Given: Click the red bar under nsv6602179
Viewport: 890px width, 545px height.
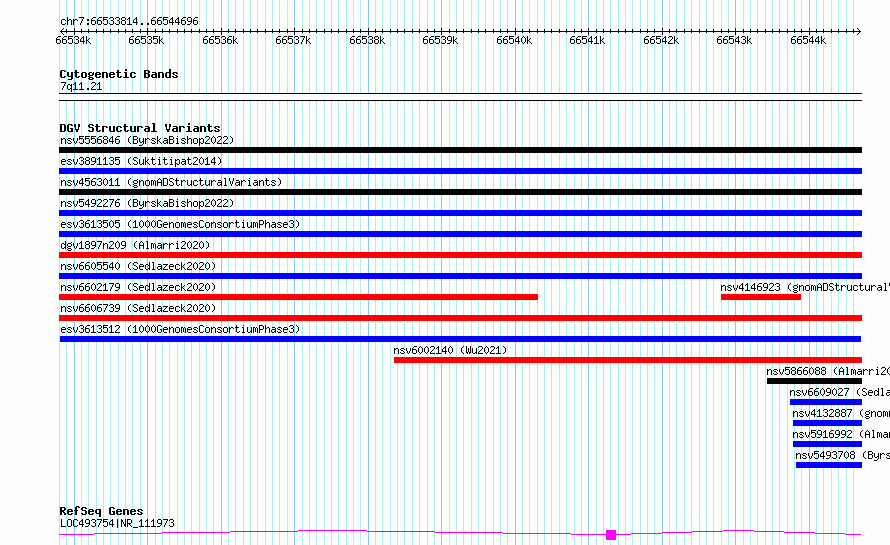Looking at the screenshot, I should [x=299, y=297].
